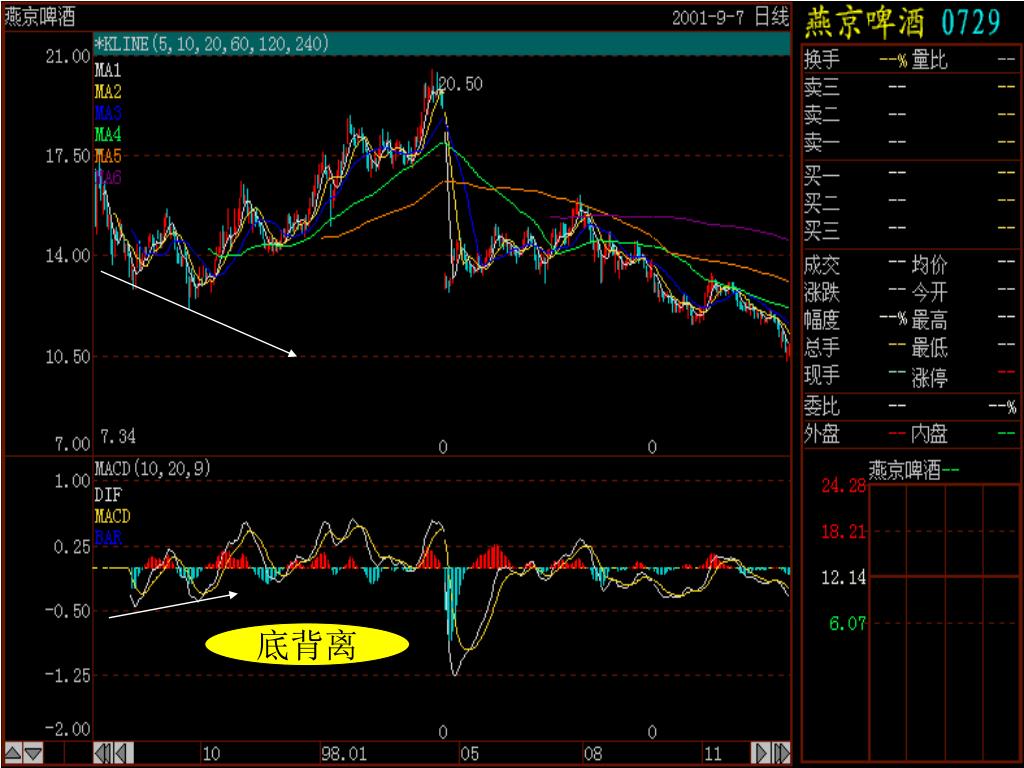The image size is (1024, 768).
Task: Click the 17.50 price axis label
Action: [68, 156]
